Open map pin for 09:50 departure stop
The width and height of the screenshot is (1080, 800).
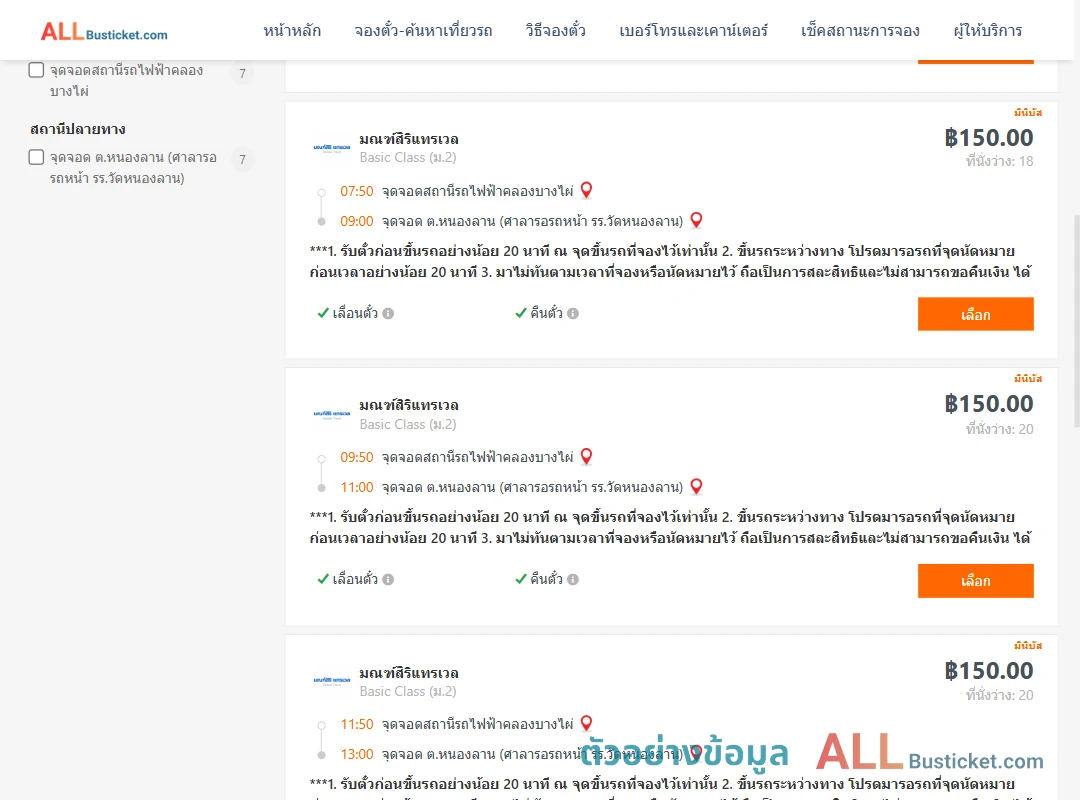pyautogui.click(x=586, y=456)
